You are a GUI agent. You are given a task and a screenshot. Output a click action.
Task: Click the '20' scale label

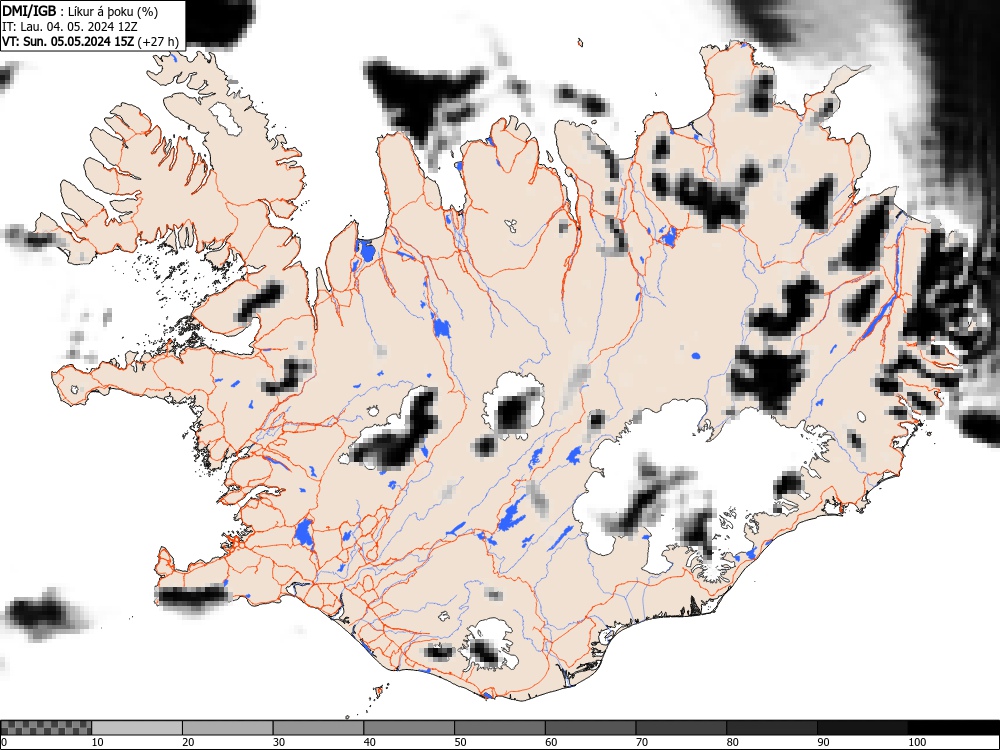coord(188,742)
